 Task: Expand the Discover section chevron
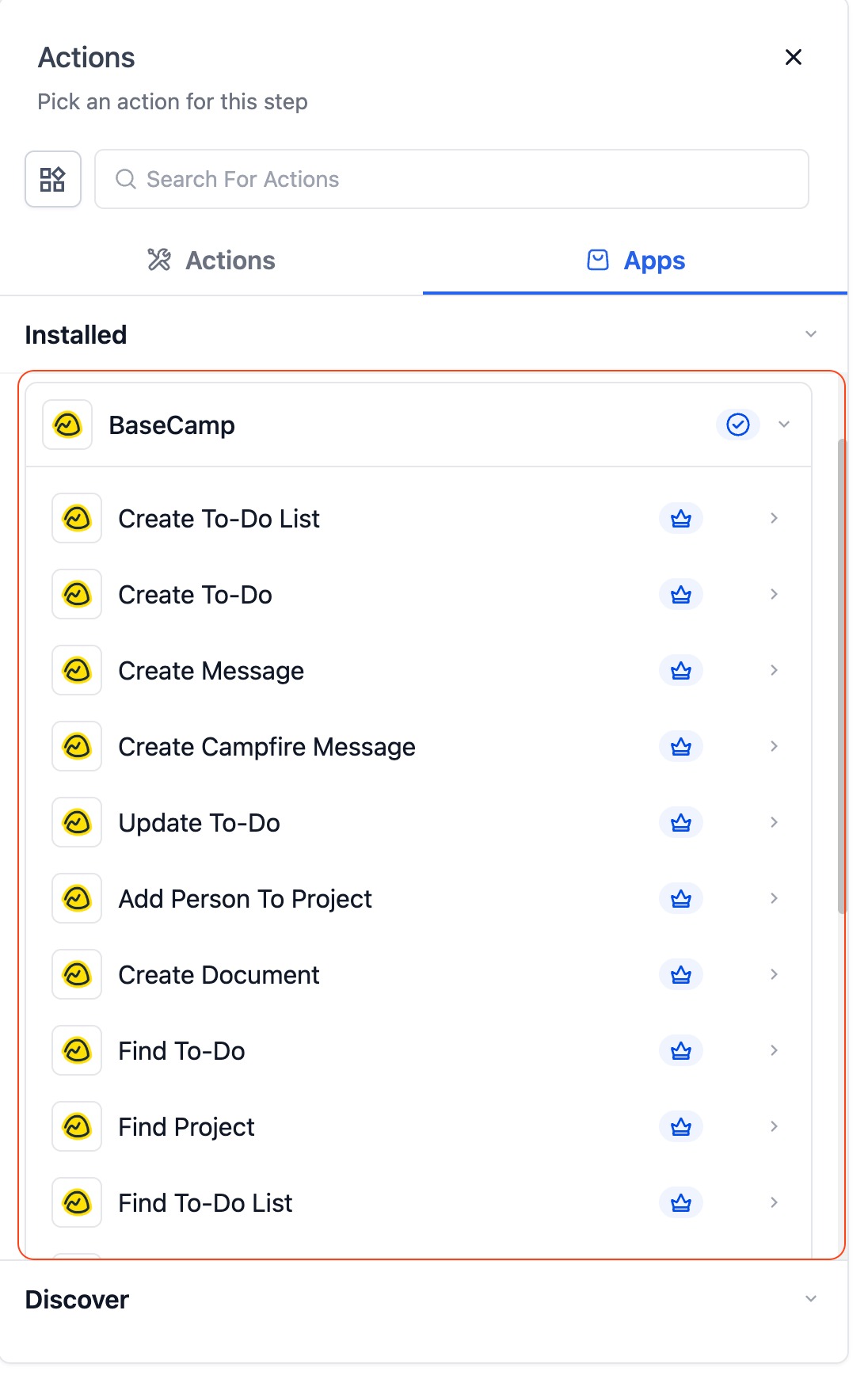(x=811, y=1299)
